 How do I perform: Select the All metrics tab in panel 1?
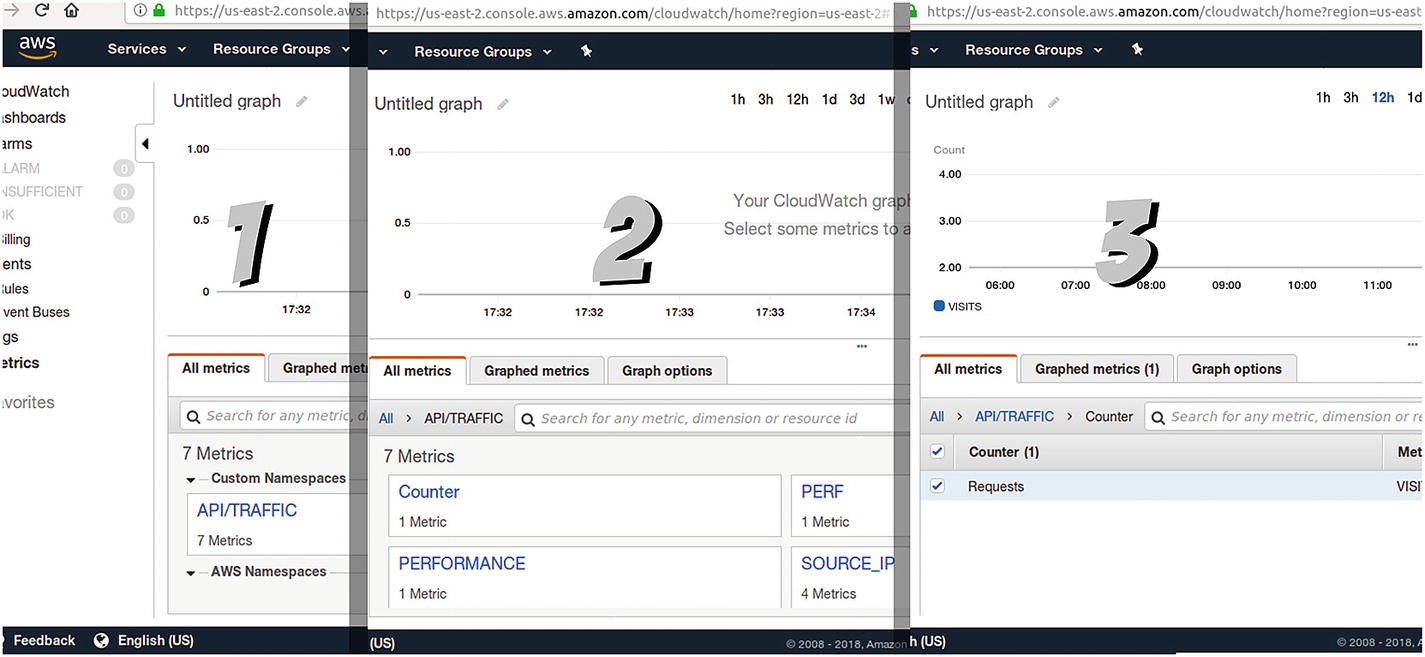(216, 368)
